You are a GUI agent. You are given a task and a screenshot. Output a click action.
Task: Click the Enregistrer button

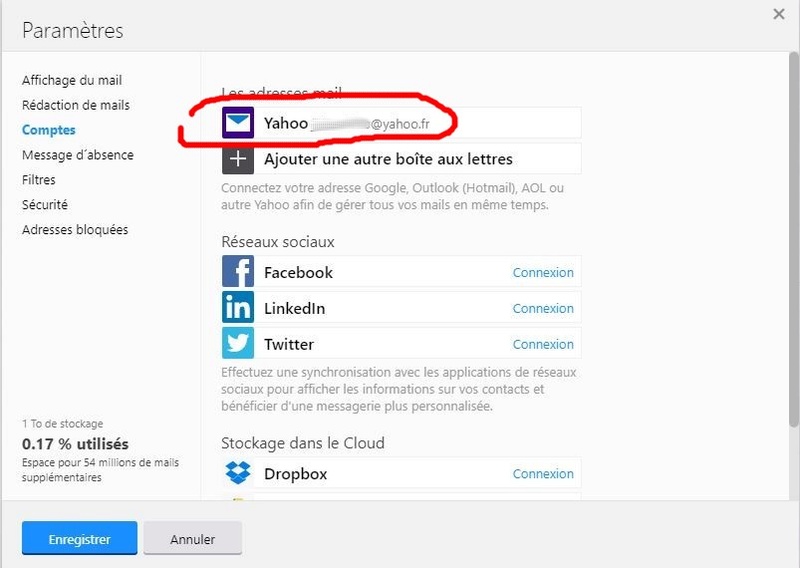pyautogui.click(x=80, y=538)
